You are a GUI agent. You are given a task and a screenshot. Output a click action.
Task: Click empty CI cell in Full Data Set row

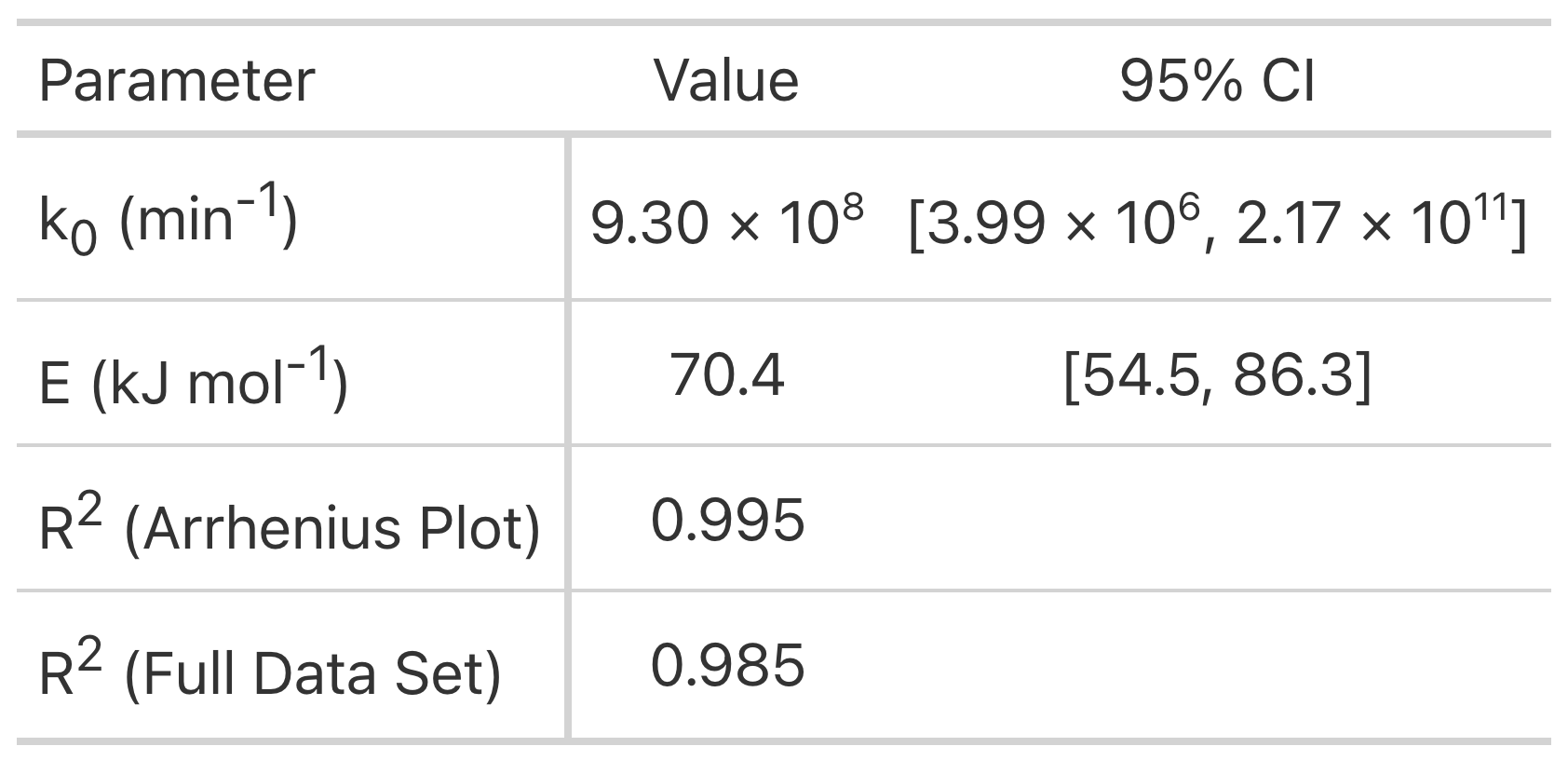pyautogui.click(x=1218, y=665)
